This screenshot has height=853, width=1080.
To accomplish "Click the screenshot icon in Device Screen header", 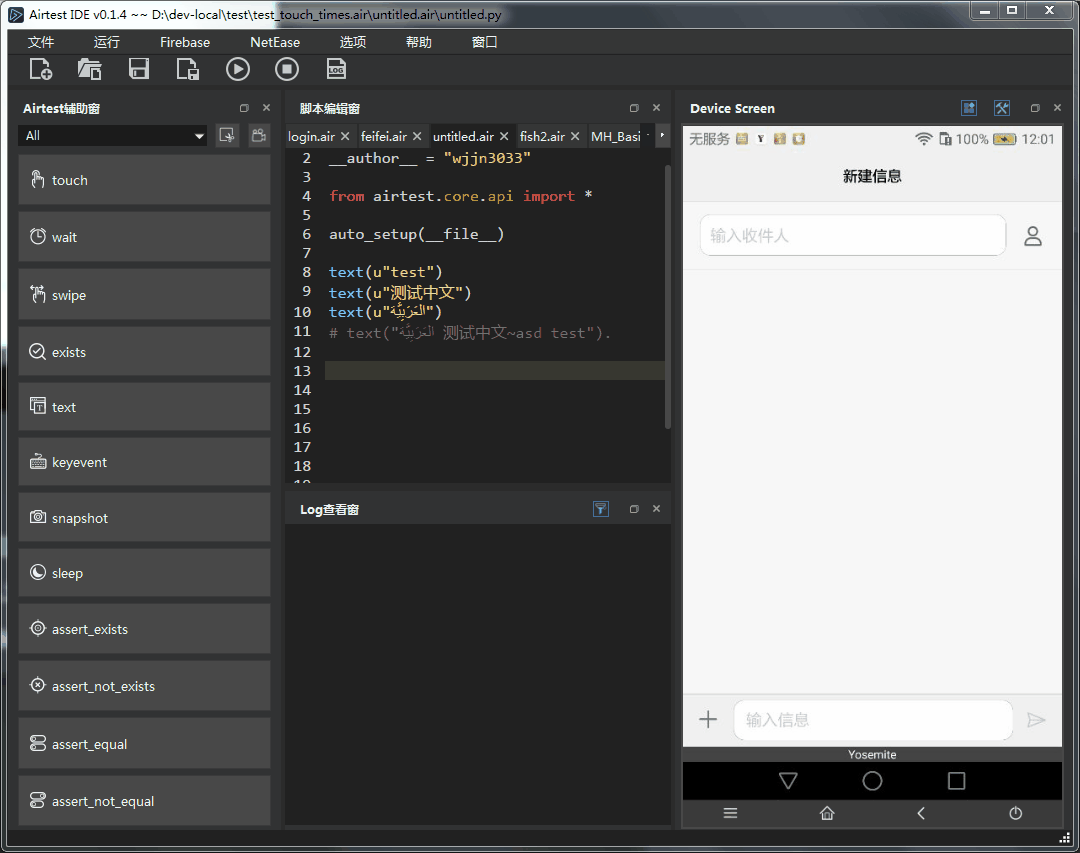I will pos(969,108).
